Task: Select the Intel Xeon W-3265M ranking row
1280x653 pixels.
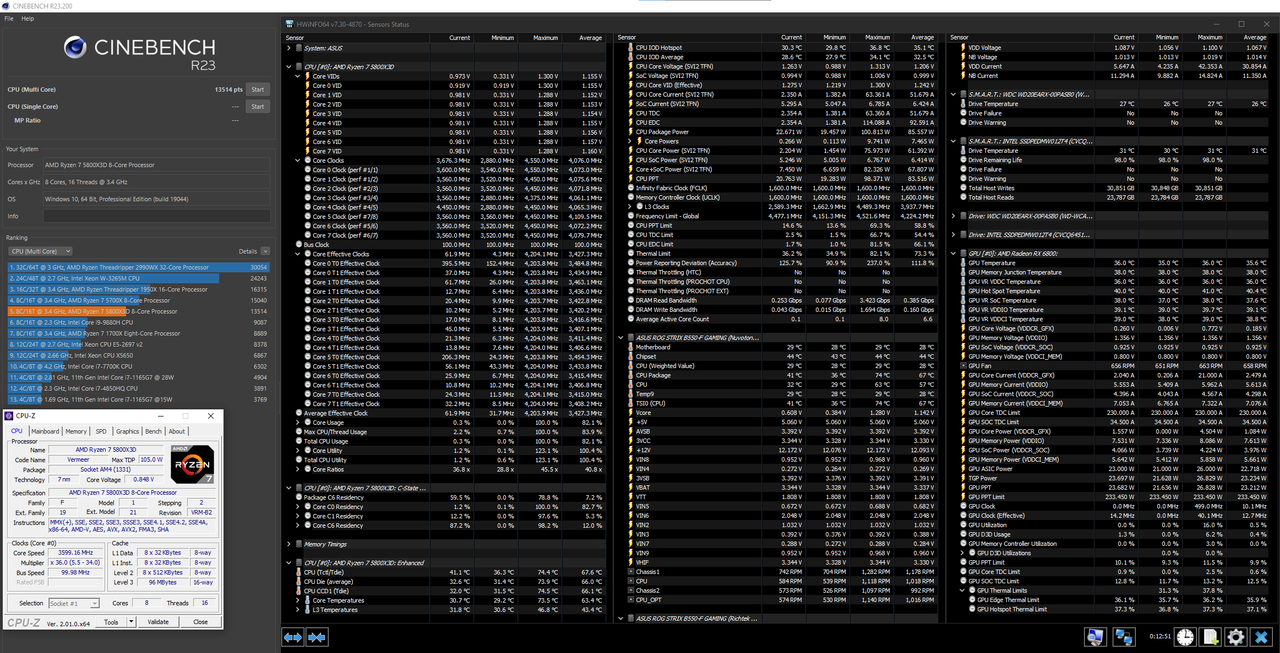Action: 137,278
